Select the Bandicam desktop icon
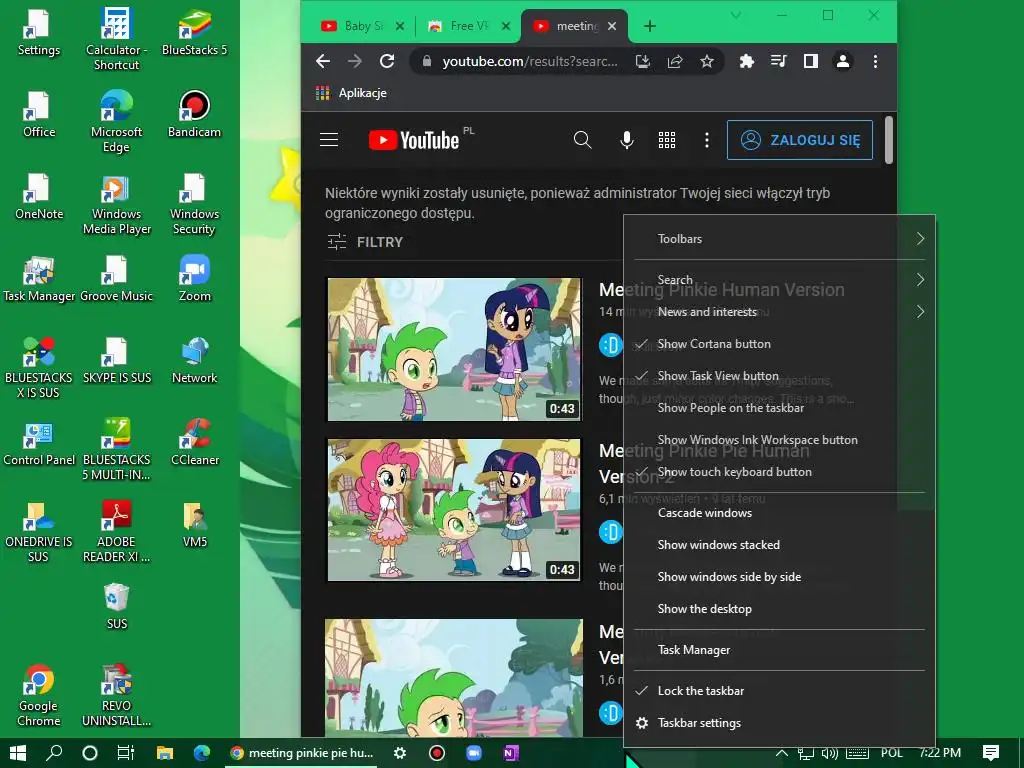The image size is (1024, 768). coord(194,115)
